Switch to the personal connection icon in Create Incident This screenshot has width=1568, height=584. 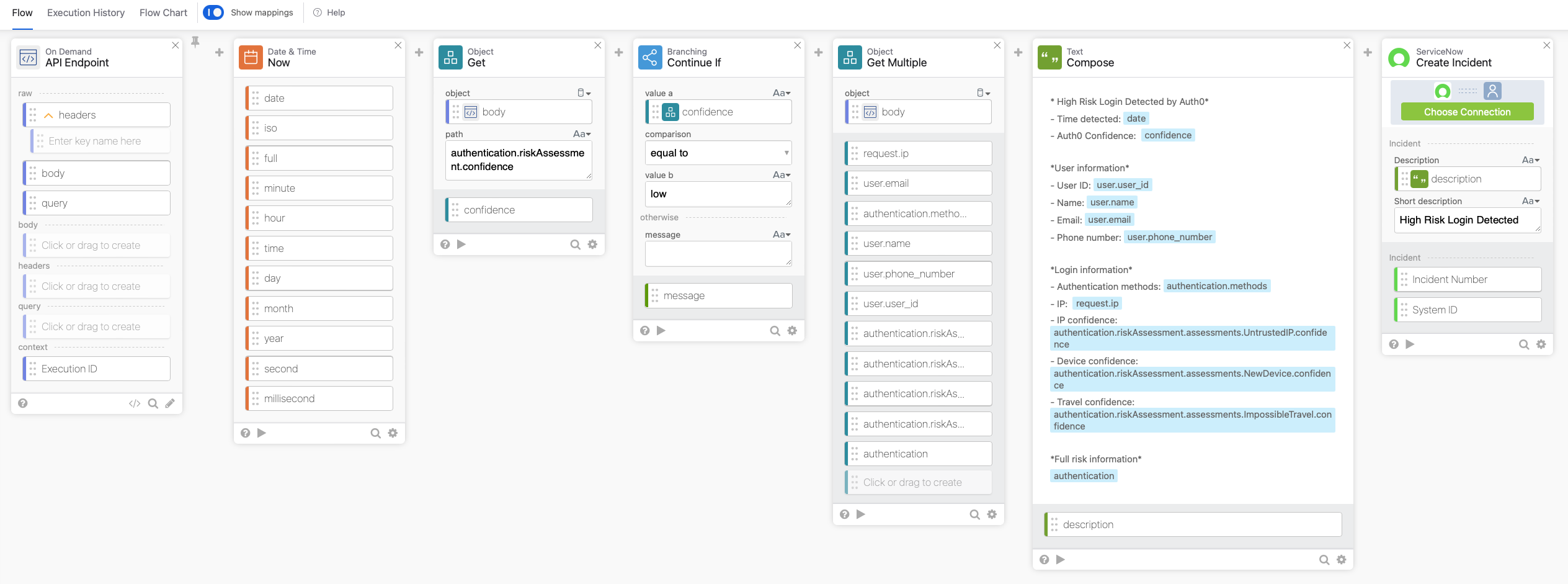coord(1493,91)
